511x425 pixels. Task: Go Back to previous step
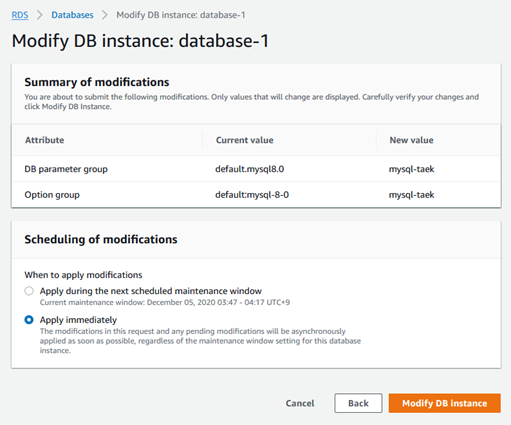[358, 403]
